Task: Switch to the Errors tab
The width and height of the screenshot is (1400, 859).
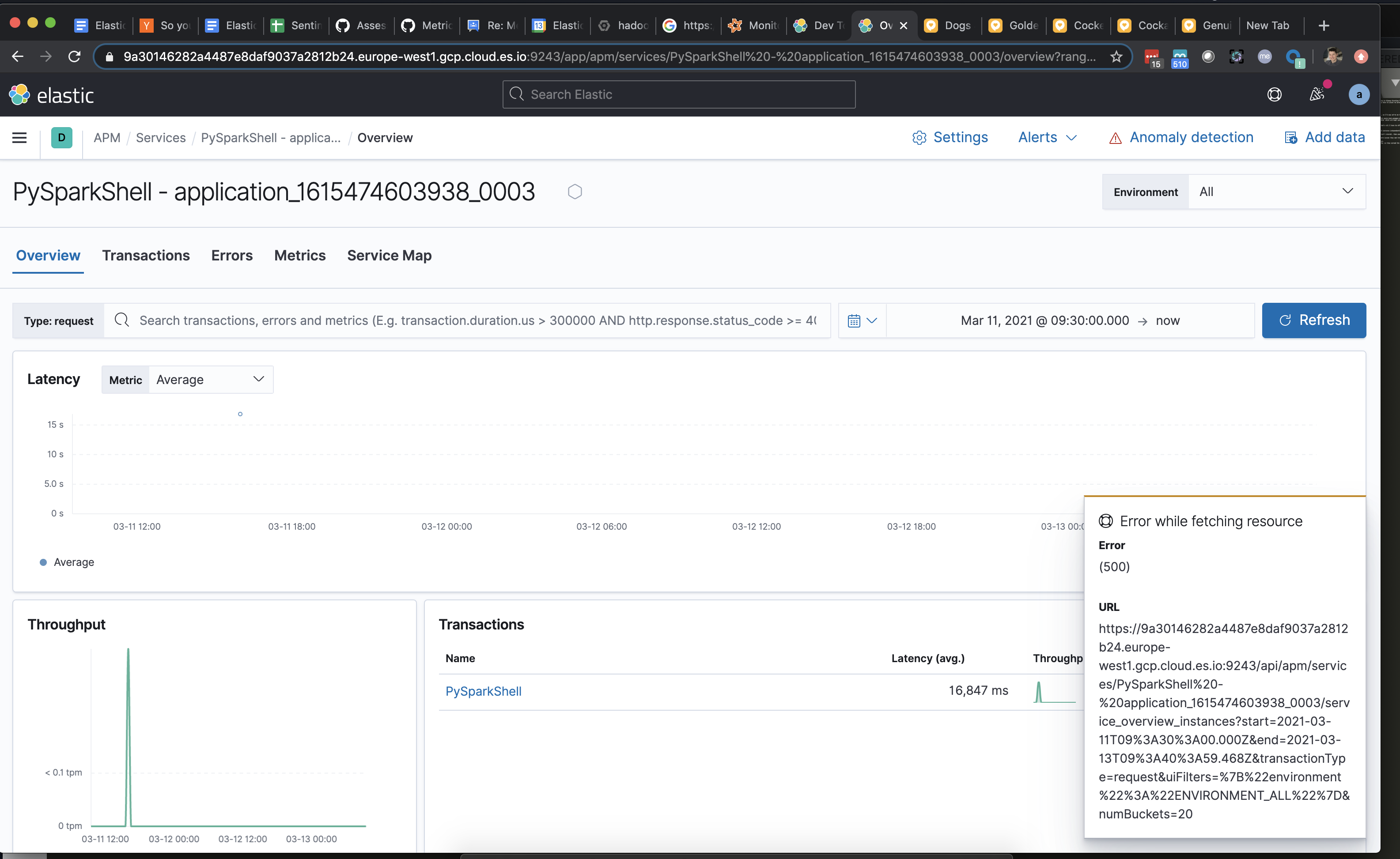Action: (x=232, y=256)
